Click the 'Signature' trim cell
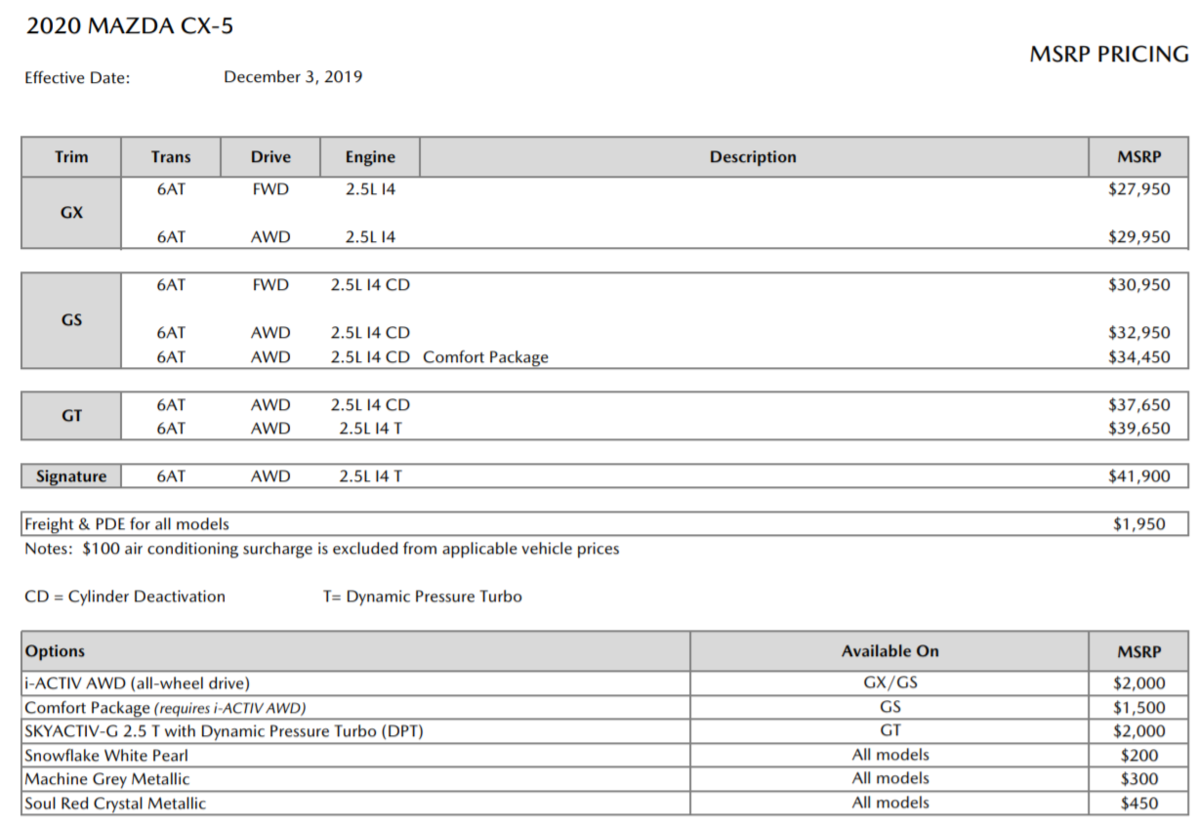 pos(71,476)
